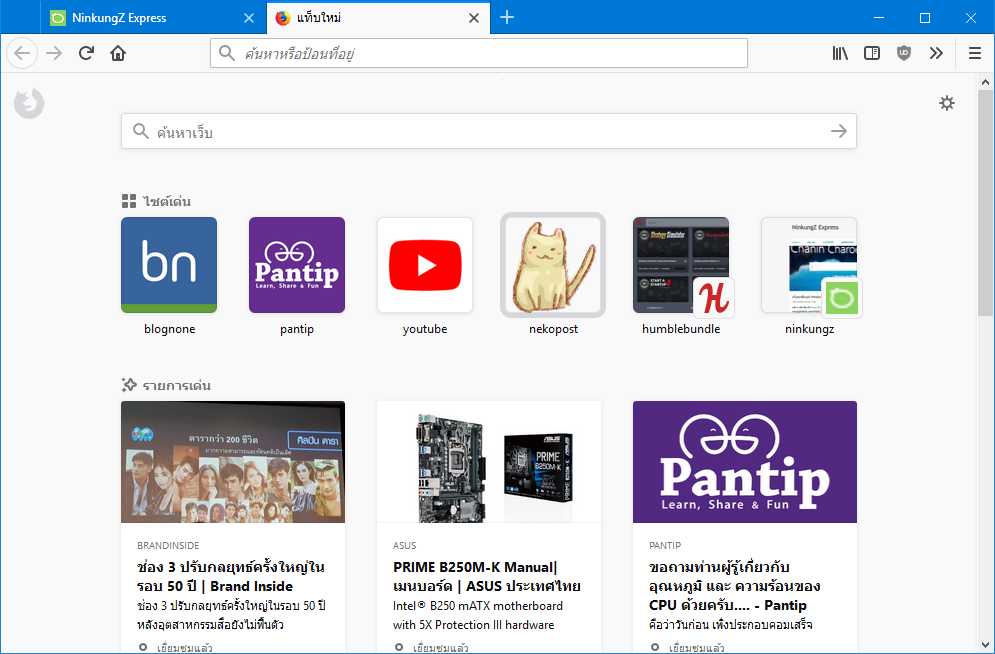Go back with the back arrow button

[22, 53]
